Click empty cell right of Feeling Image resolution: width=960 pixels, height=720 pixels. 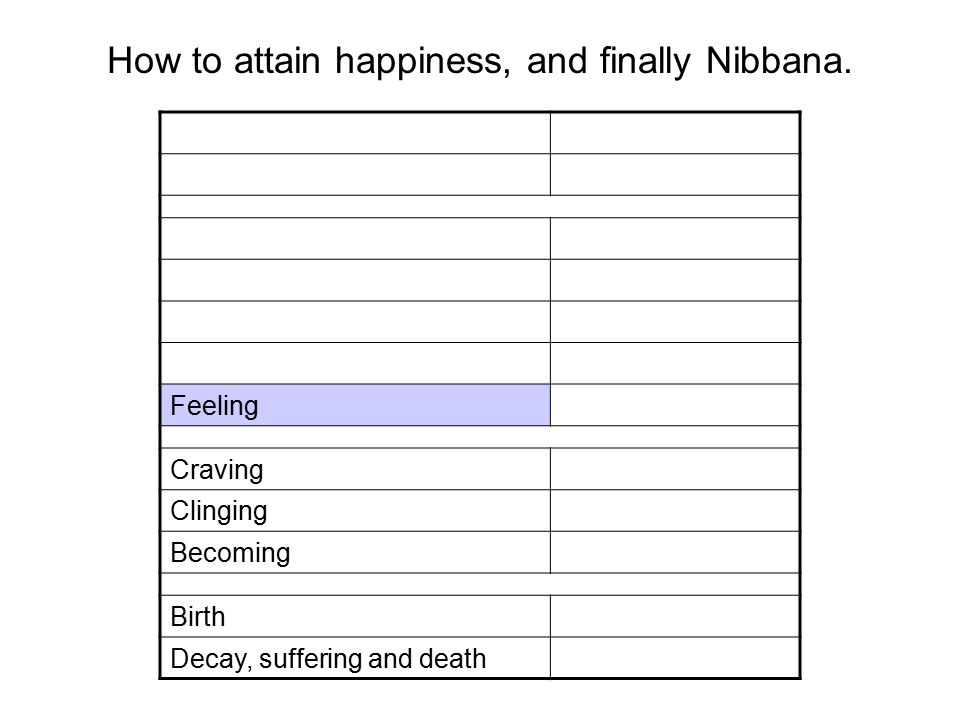(675, 405)
